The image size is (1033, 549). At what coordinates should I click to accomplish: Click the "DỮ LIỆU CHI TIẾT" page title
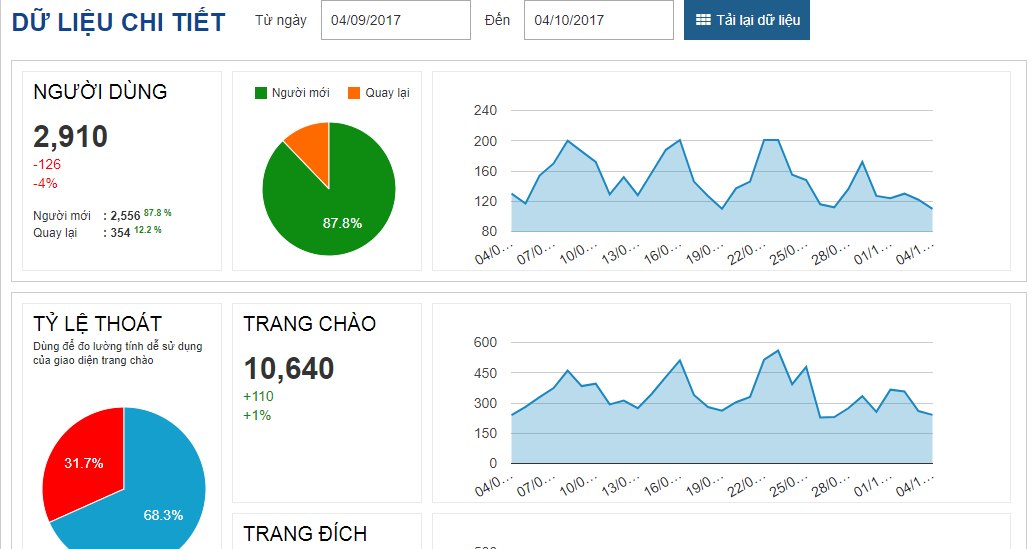coord(118,22)
